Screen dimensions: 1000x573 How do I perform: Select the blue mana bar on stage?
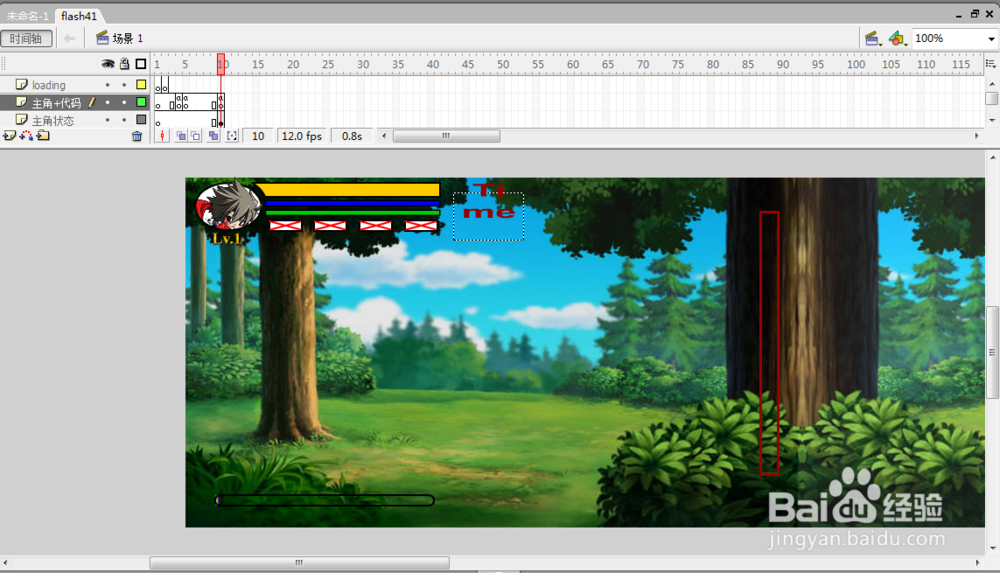tap(353, 203)
